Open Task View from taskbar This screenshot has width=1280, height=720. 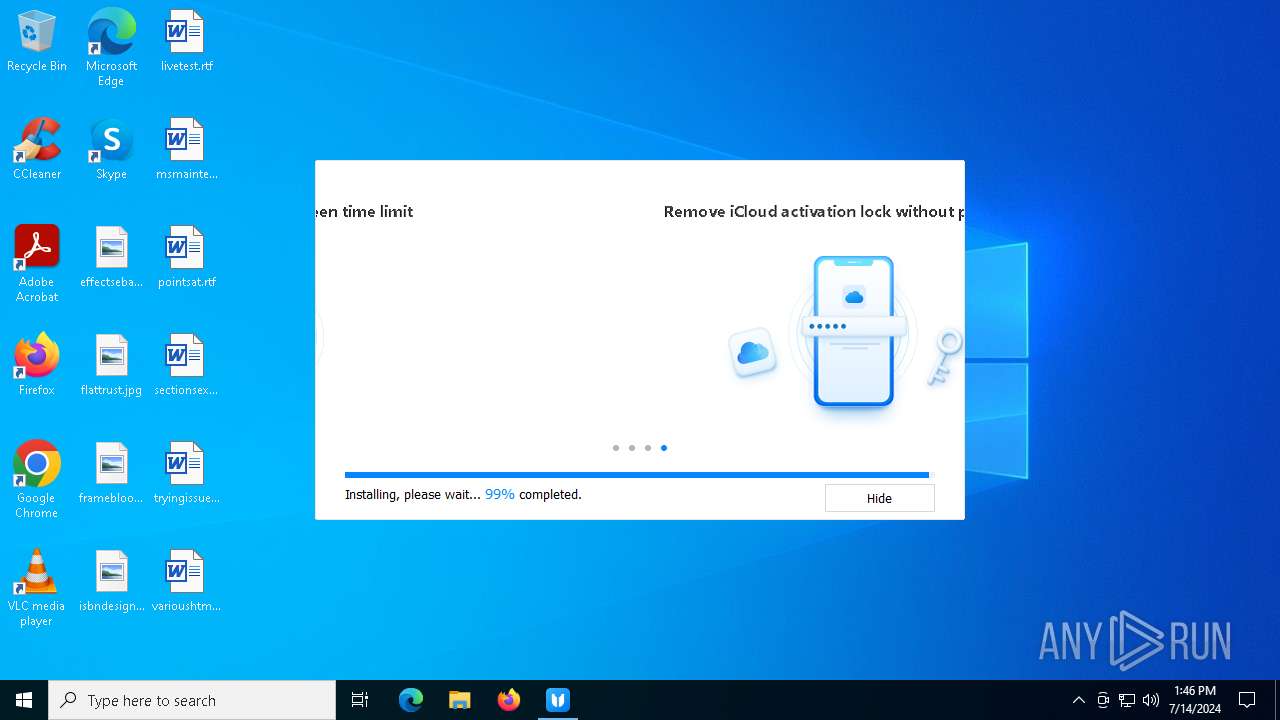(x=360, y=700)
